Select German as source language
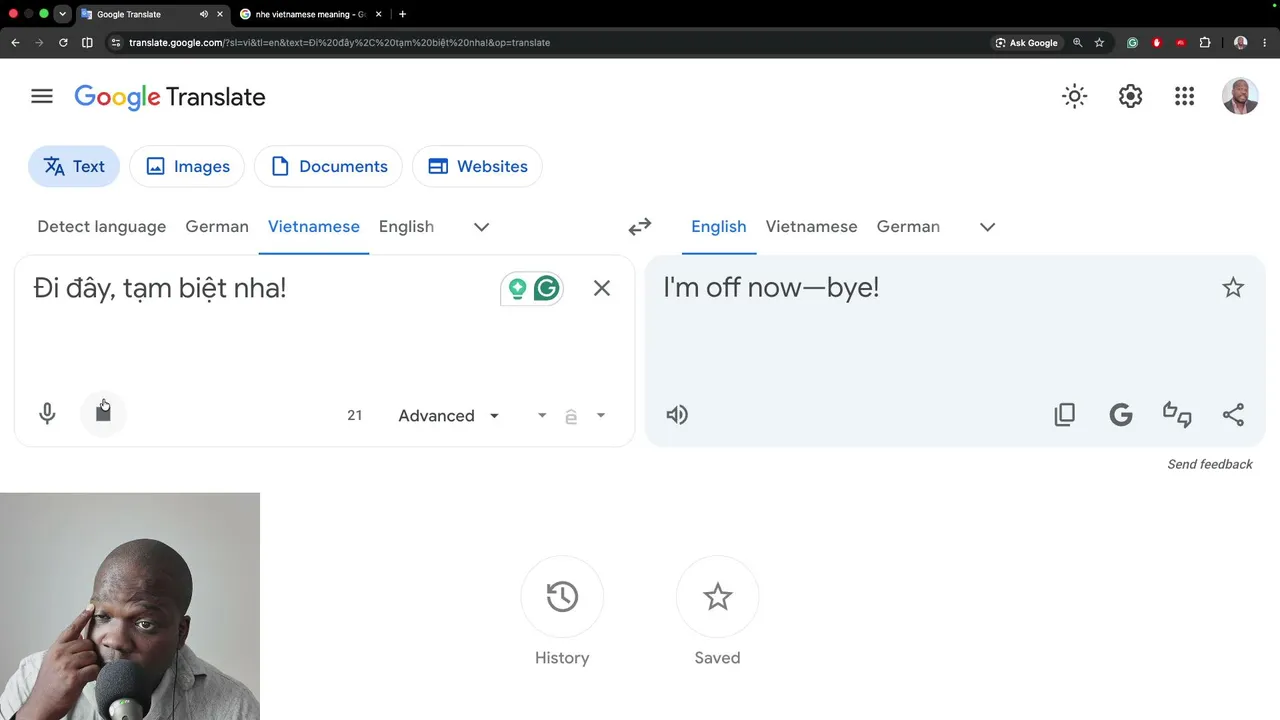1280x720 pixels. click(x=217, y=226)
